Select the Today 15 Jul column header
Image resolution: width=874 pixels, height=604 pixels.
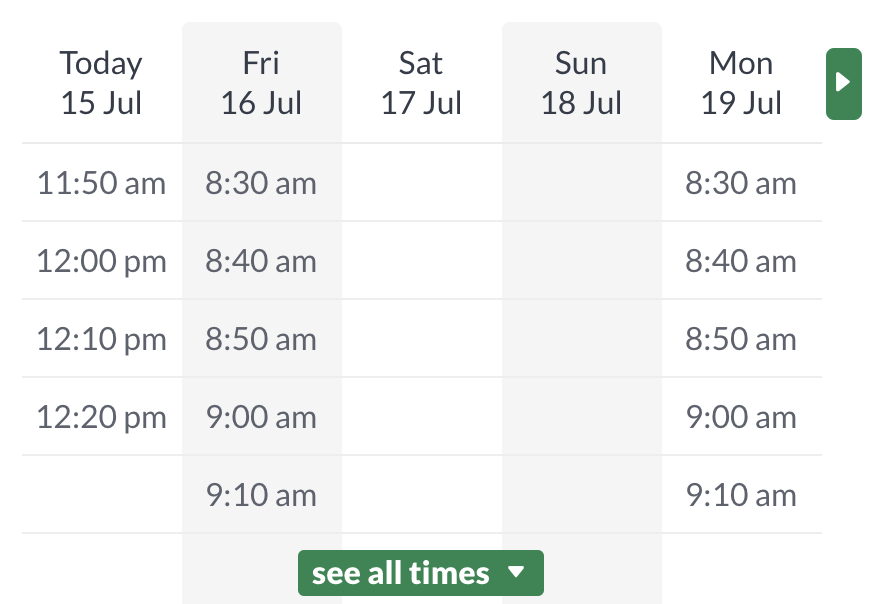pyautogui.click(x=100, y=82)
